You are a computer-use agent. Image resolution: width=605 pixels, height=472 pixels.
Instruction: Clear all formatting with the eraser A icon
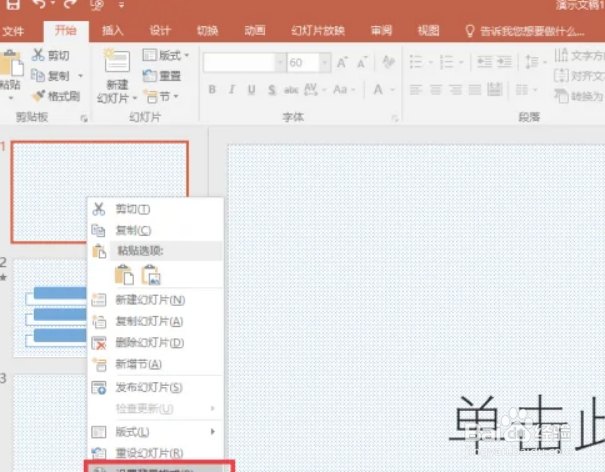click(388, 62)
